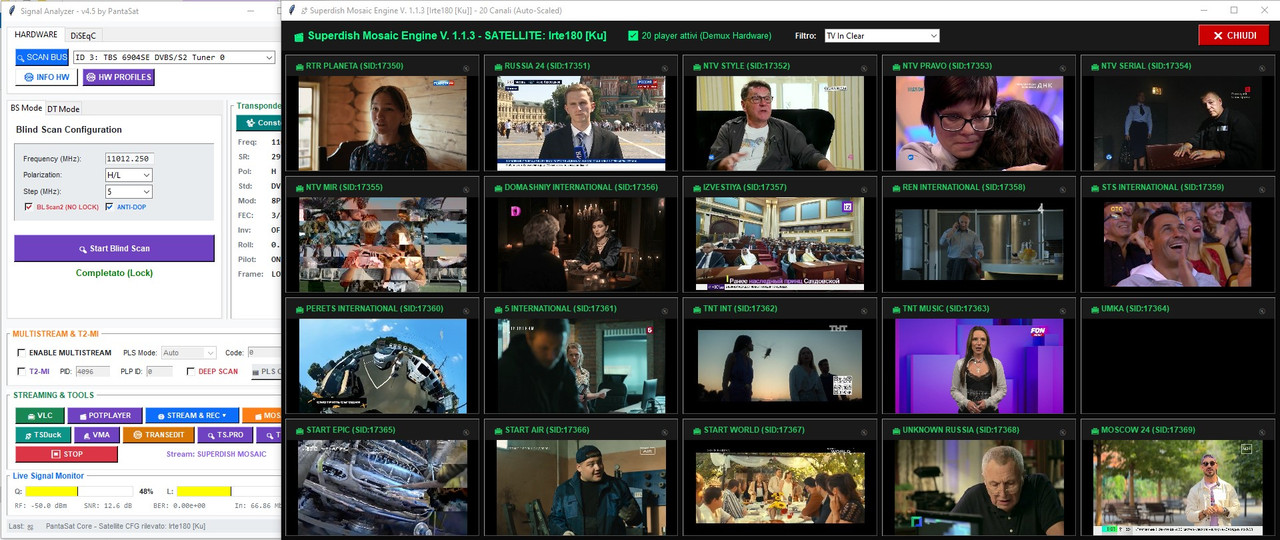This screenshot has height=540, width=1280.
Task: Click the round icon in NTV PRAVO tile header
Action: coord(1063,68)
